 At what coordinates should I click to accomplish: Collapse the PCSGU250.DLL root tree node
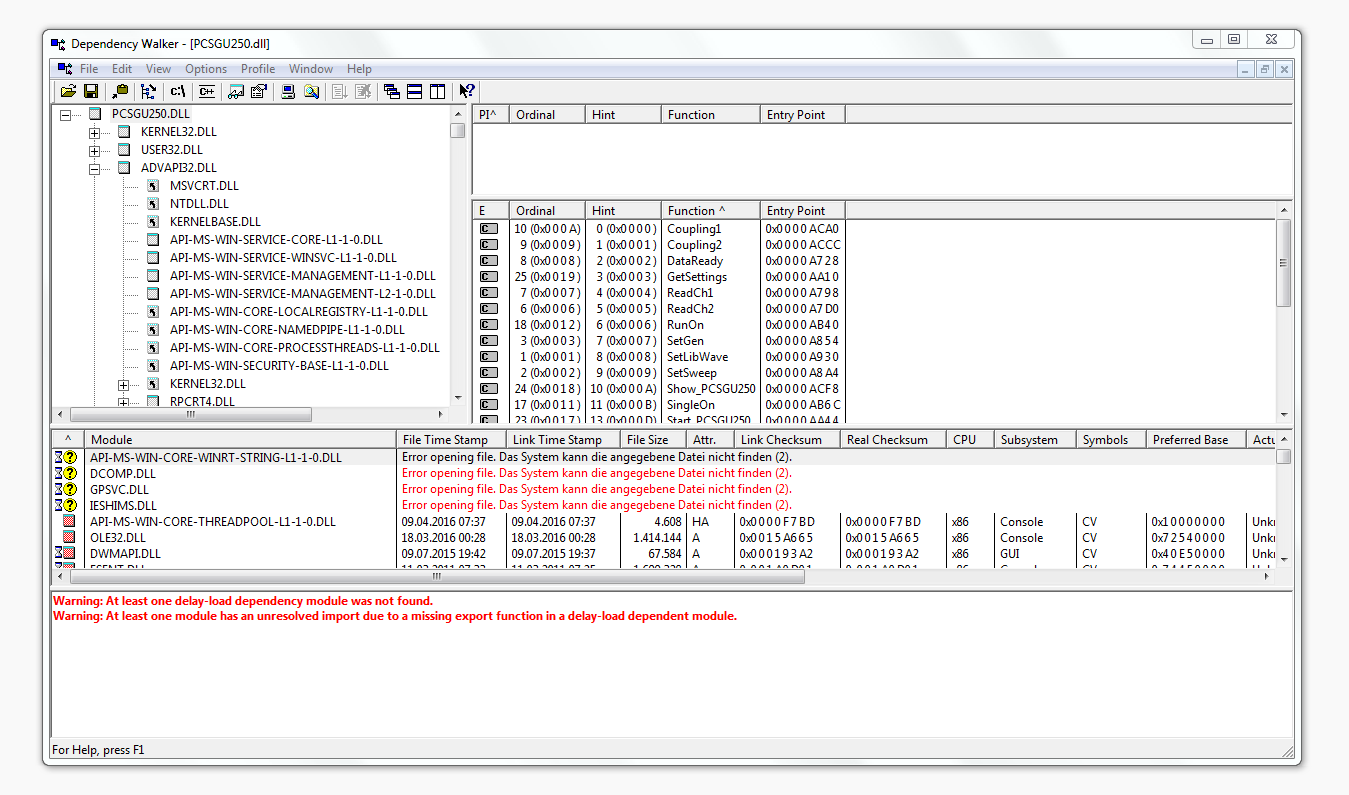click(66, 114)
